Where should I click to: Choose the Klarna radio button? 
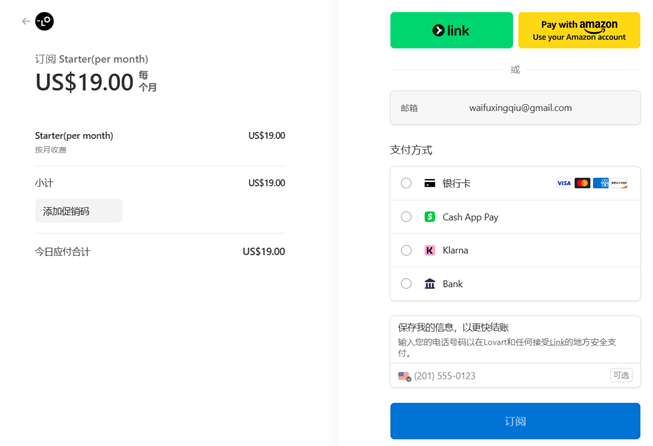(x=406, y=250)
